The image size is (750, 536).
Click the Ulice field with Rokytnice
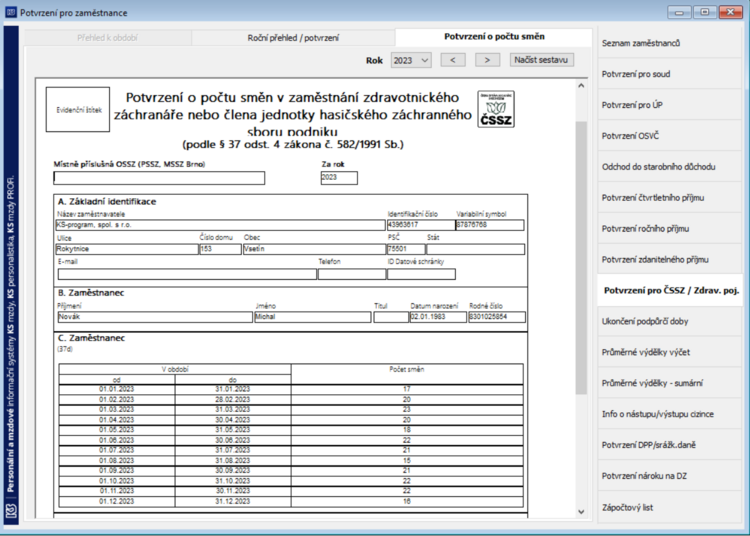point(127,249)
